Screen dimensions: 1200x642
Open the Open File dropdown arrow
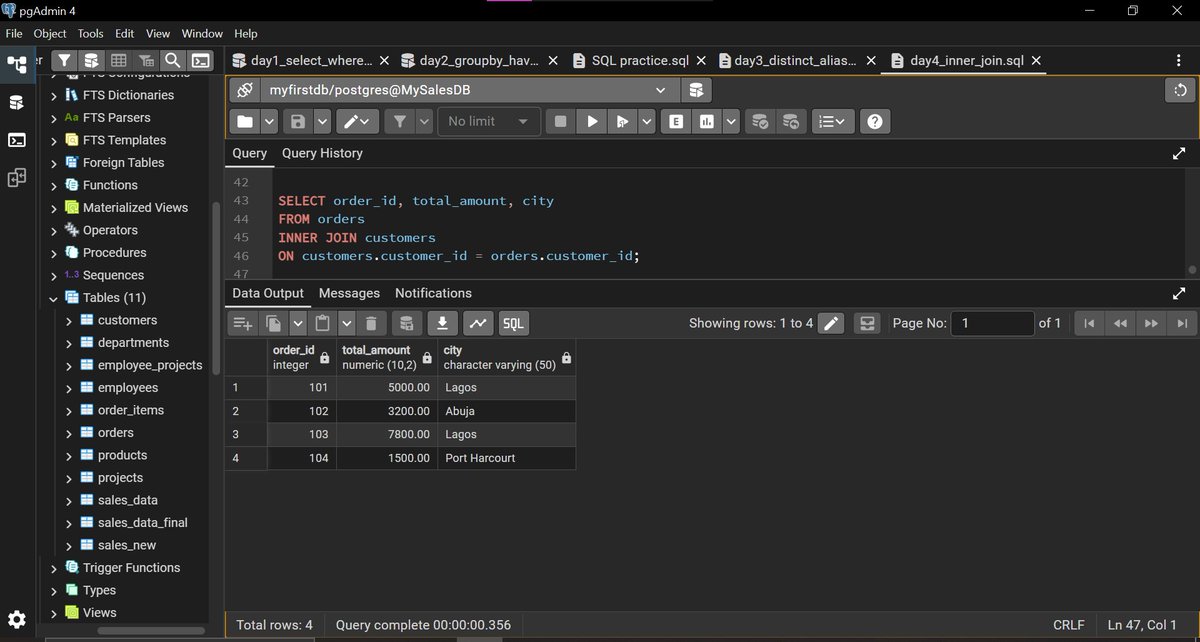tap(269, 121)
